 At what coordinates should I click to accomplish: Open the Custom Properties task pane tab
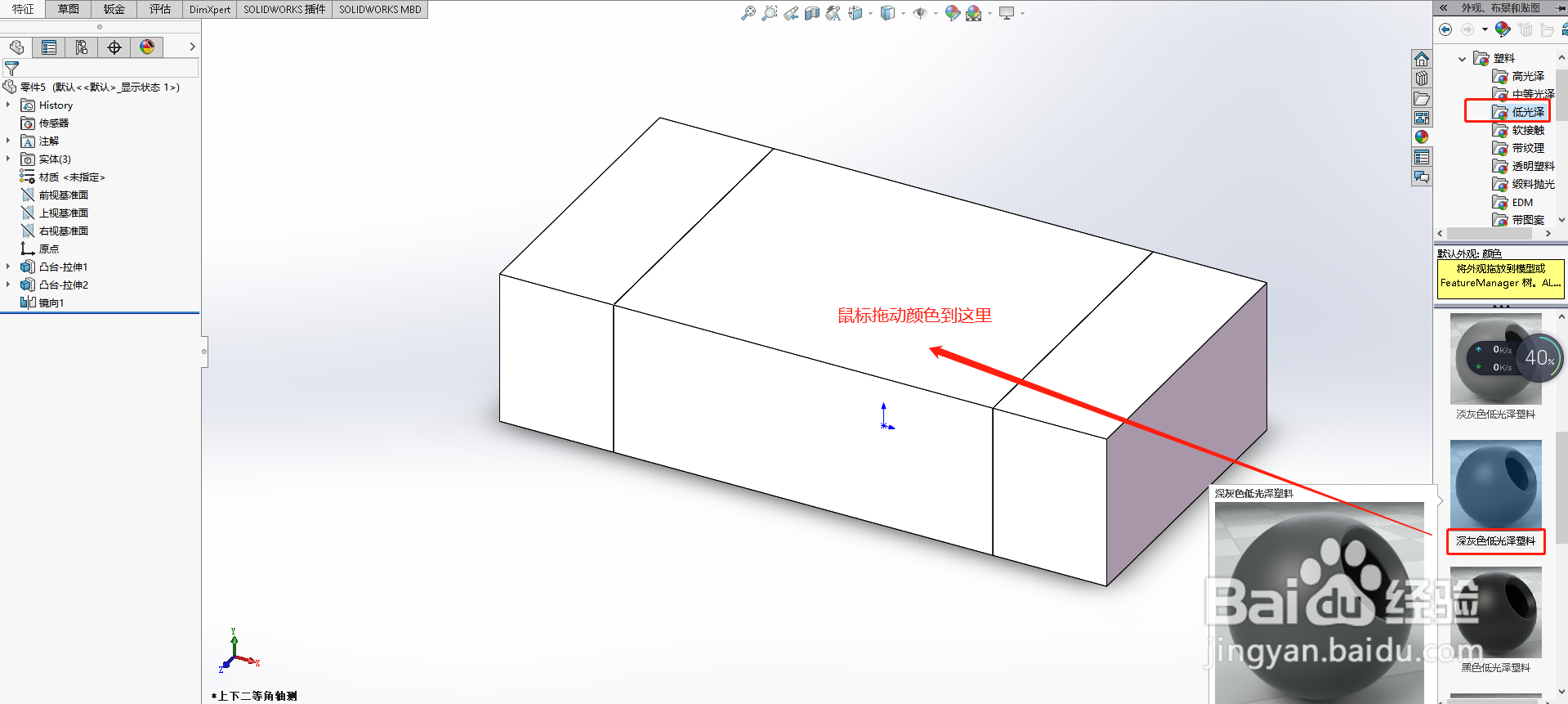[1422, 157]
